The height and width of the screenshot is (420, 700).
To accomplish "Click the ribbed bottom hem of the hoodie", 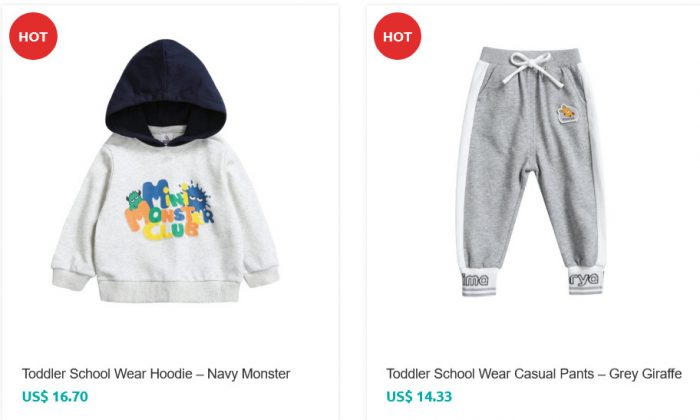I will coord(169,291).
